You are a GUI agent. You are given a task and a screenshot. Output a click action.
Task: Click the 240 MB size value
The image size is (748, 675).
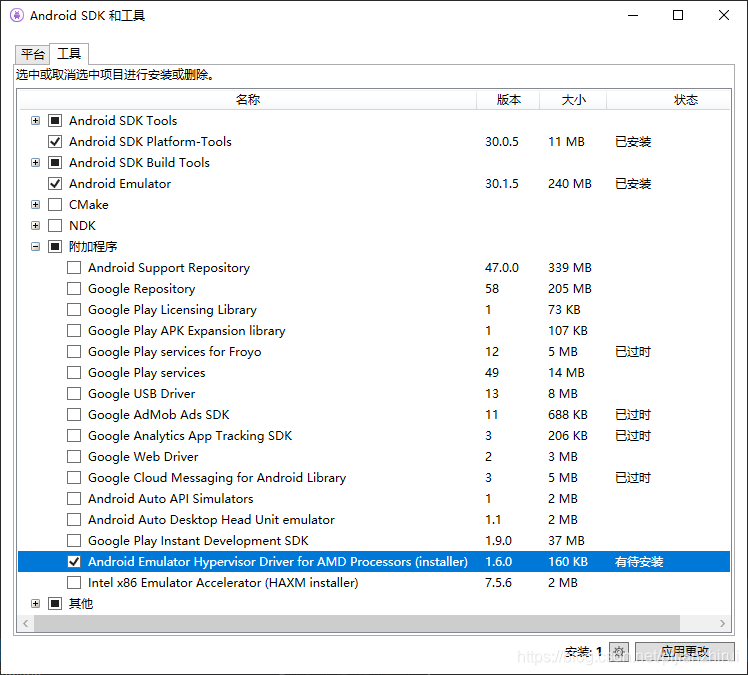pyautogui.click(x=570, y=184)
